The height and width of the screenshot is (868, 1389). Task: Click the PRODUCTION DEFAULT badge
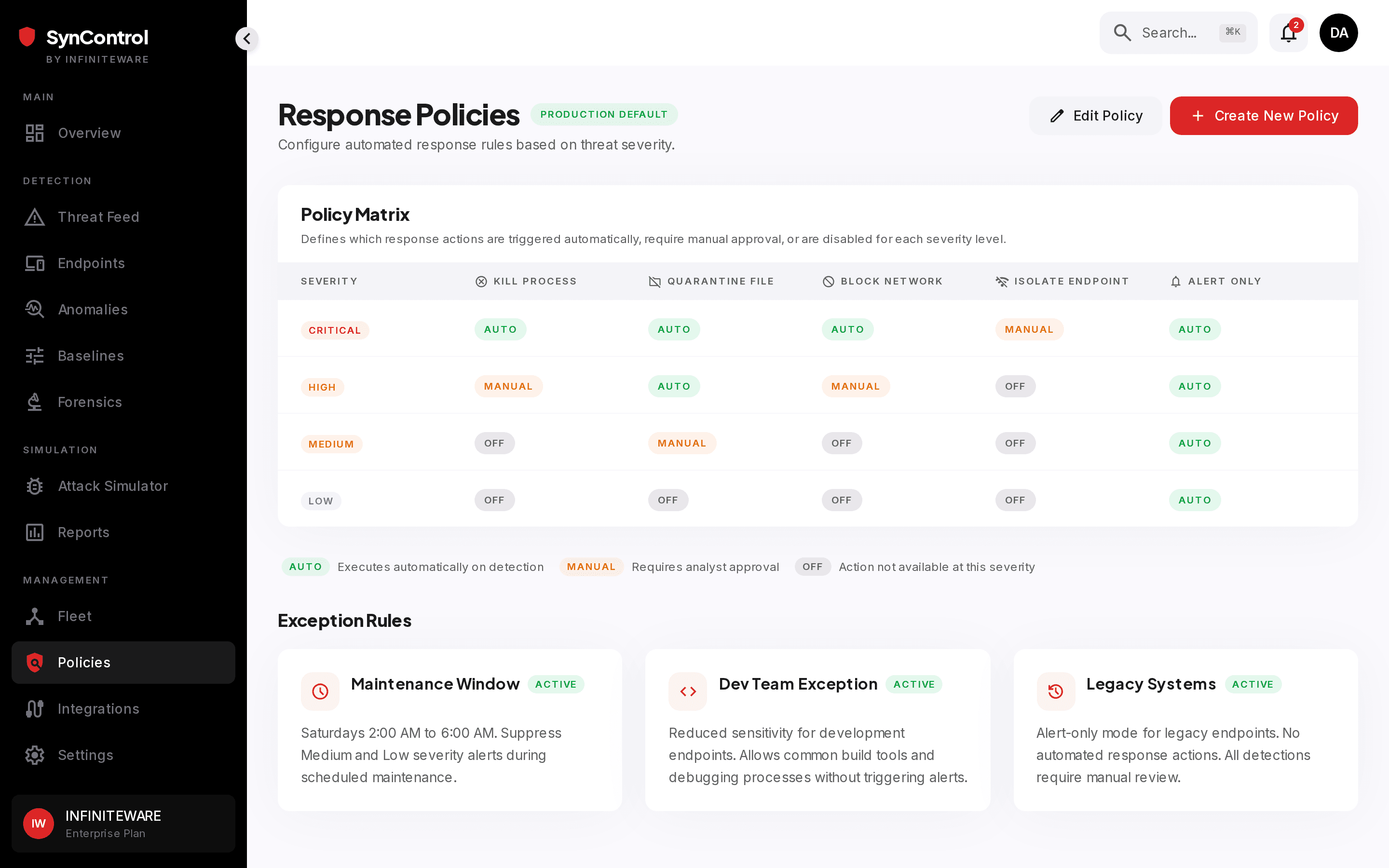[x=604, y=114]
